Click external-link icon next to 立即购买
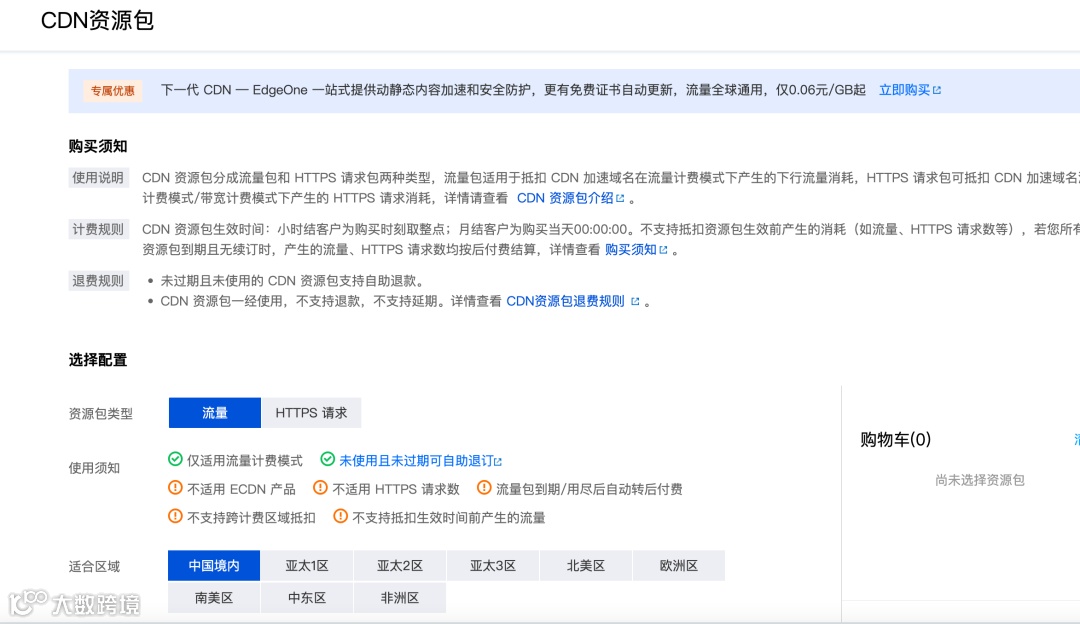 tap(937, 90)
